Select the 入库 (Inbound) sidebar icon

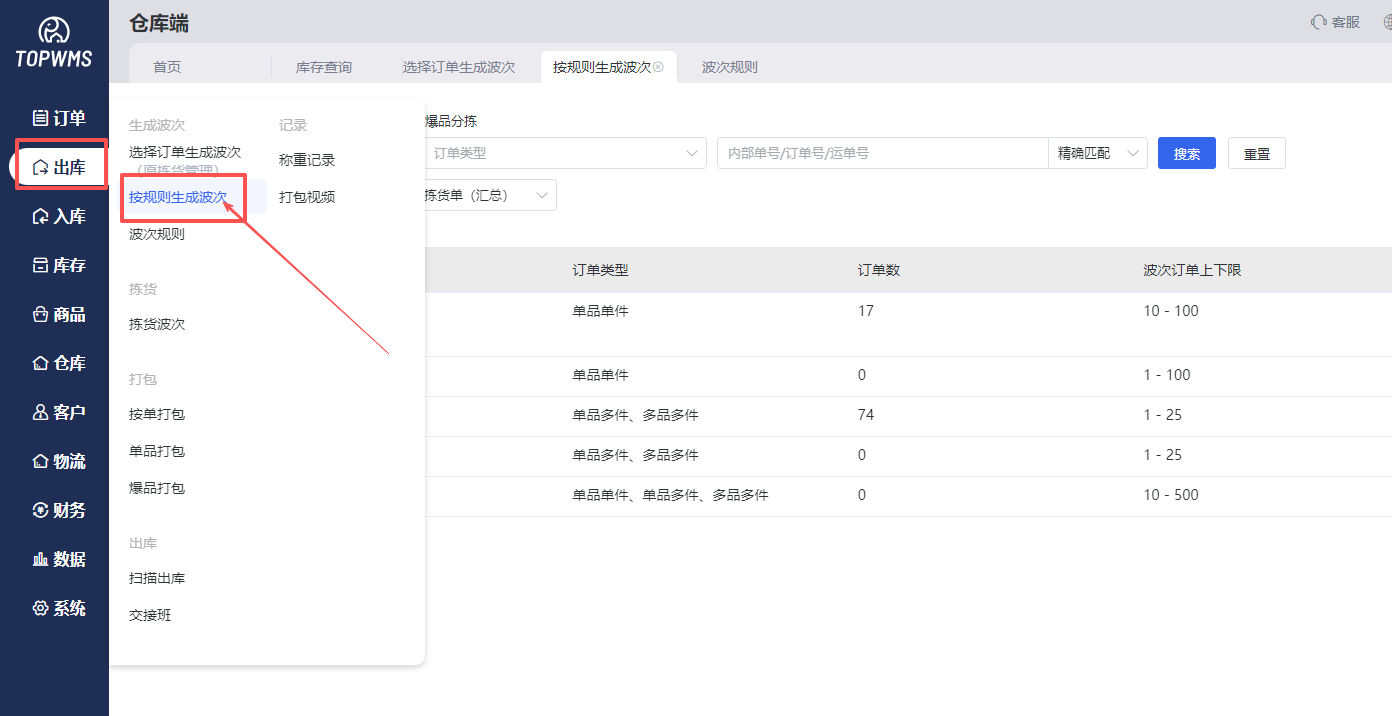58,216
